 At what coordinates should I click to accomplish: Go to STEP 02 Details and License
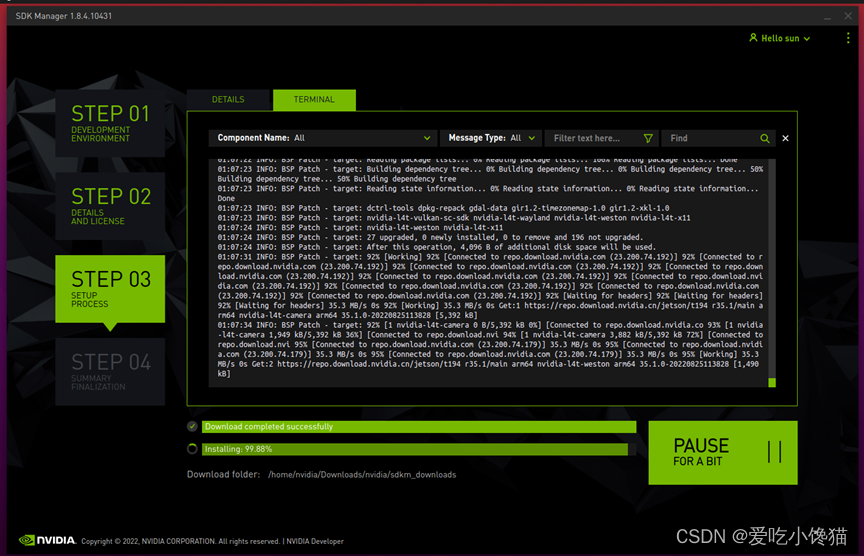click(x=110, y=206)
